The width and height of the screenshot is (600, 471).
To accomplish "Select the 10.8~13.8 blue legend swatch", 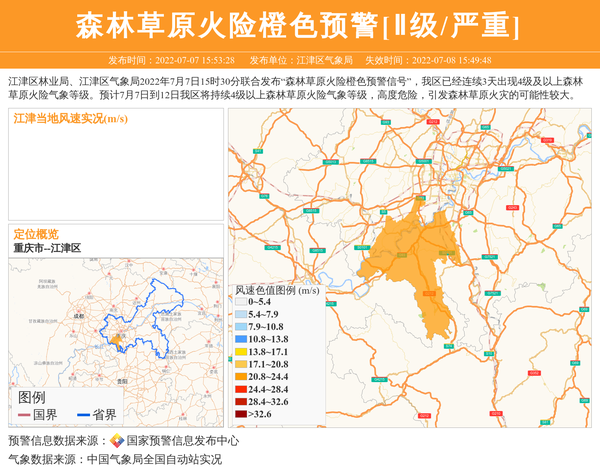I will click(241, 340).
